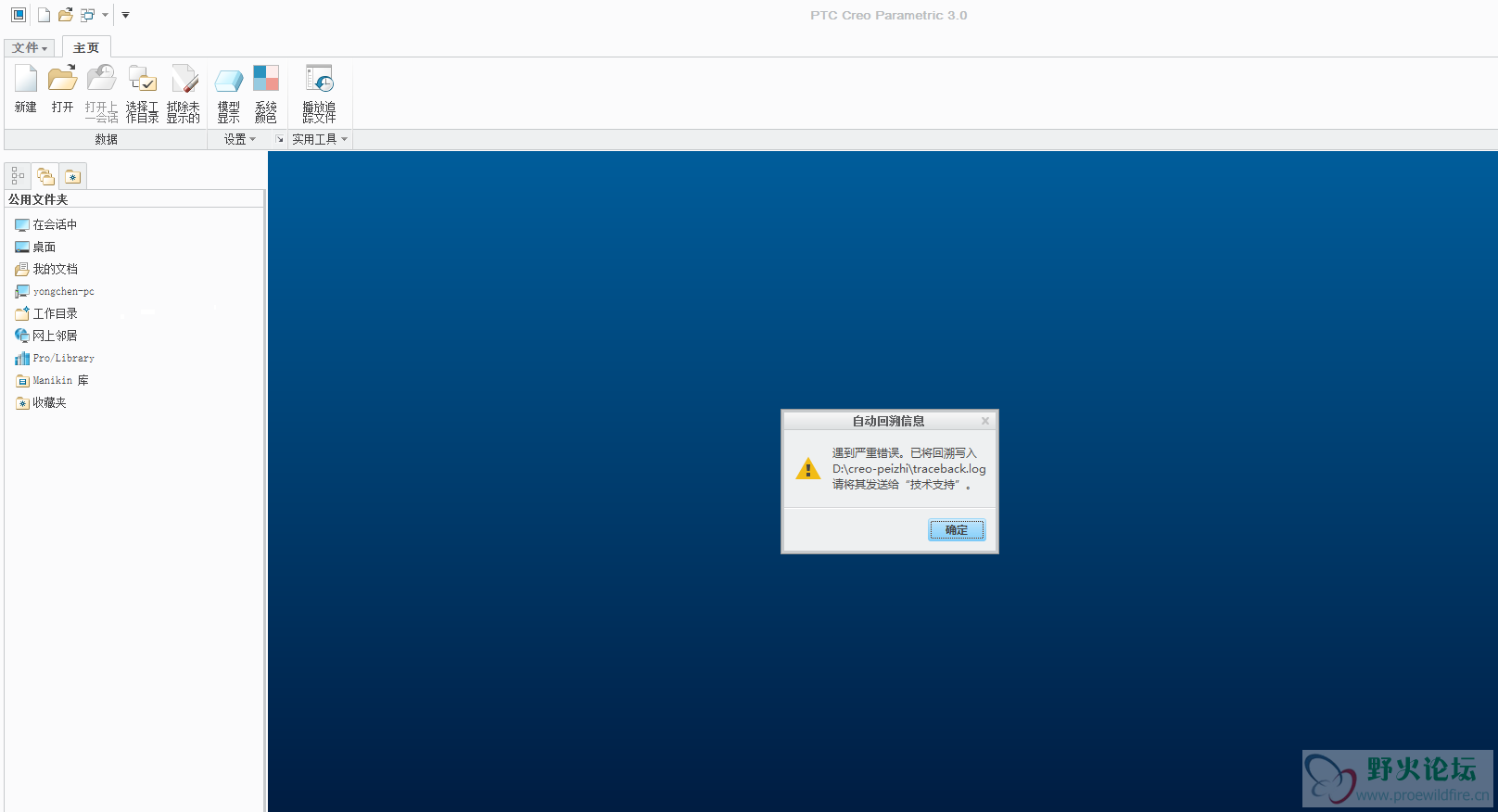
Task: Click the 自动回溯信息 dialog title bar
Action: point(889,421)
